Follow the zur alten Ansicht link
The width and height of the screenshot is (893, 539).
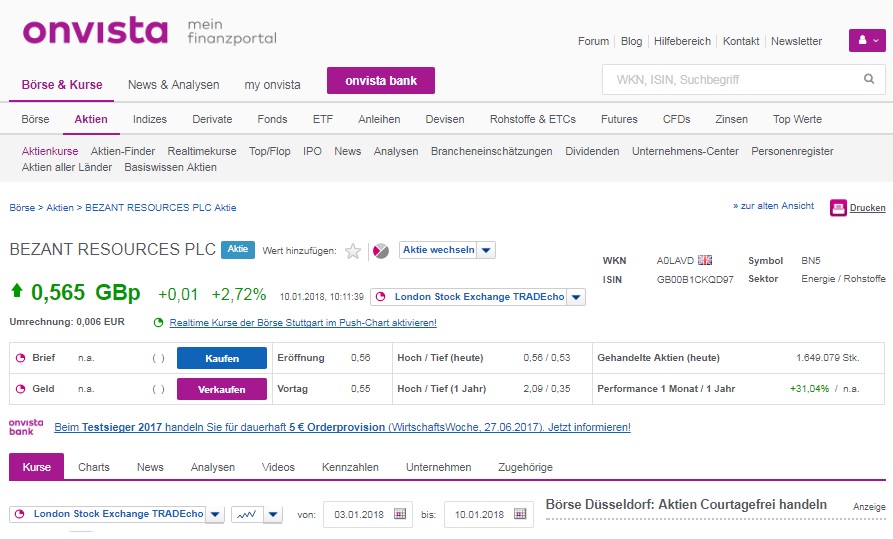coord(773,206)
